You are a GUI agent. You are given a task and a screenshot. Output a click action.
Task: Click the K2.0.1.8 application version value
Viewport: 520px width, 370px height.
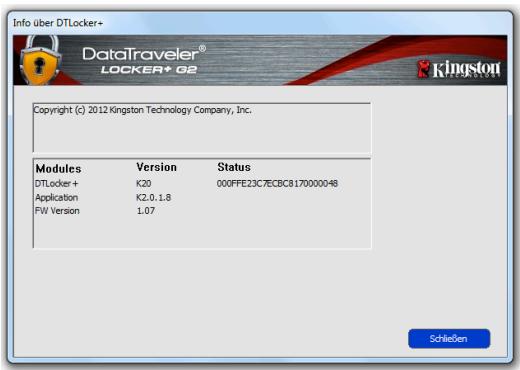click(153, 197)
